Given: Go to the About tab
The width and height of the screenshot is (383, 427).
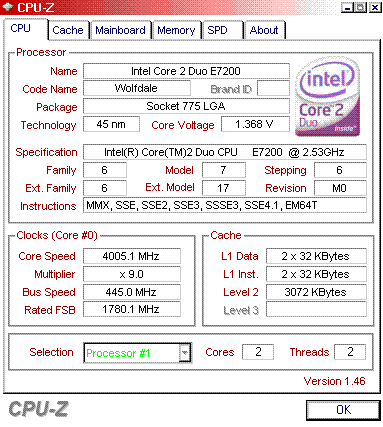Looking at the screenshot, I should (x=264, y=30).
